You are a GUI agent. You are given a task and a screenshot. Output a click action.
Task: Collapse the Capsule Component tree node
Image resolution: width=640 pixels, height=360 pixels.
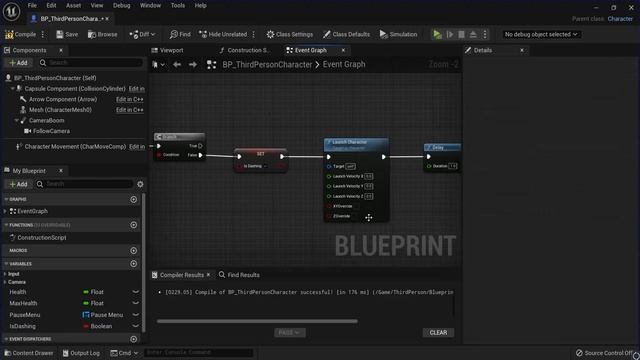point(12,89)
